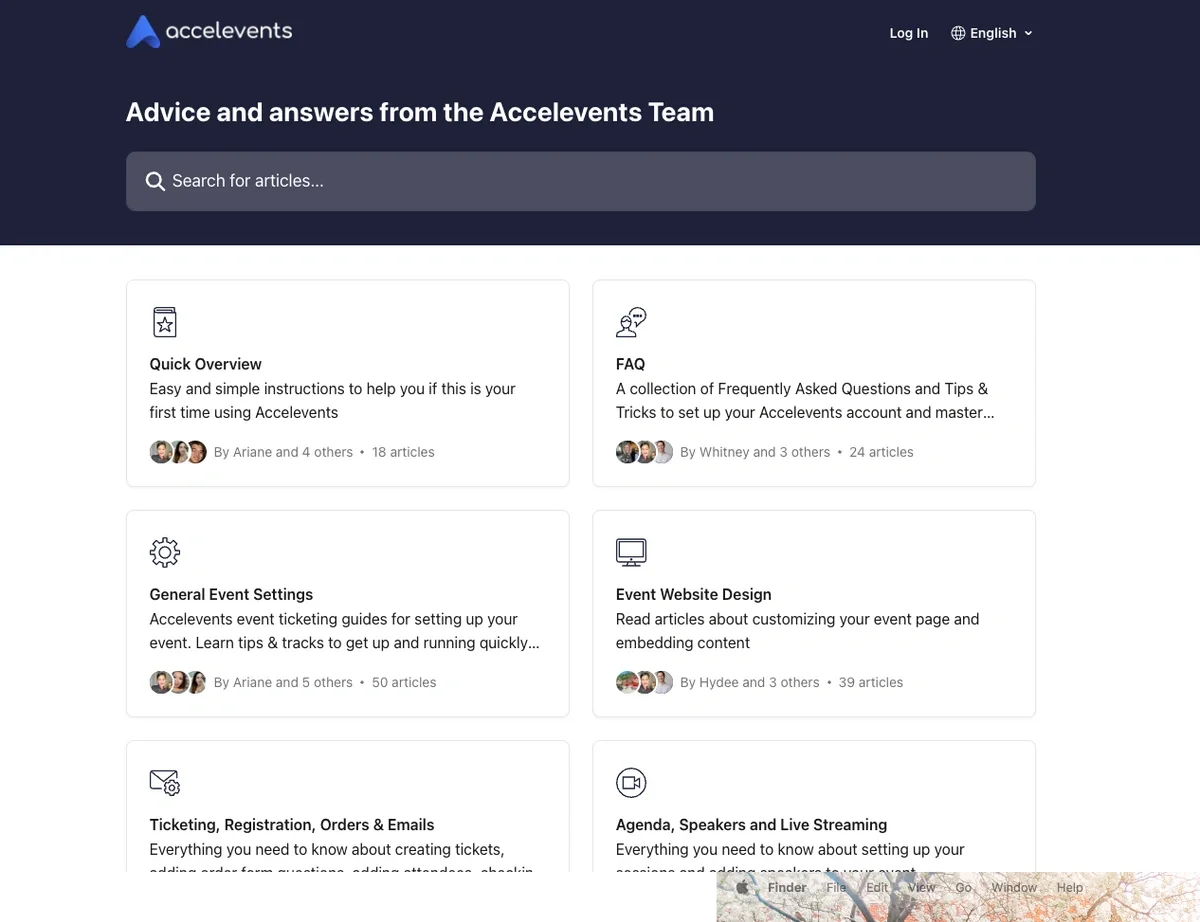Image resolution: width=1200 pixels, height=922 pixels.
Task: Open the General Event Settings title
Action: [x=231, y=594]
